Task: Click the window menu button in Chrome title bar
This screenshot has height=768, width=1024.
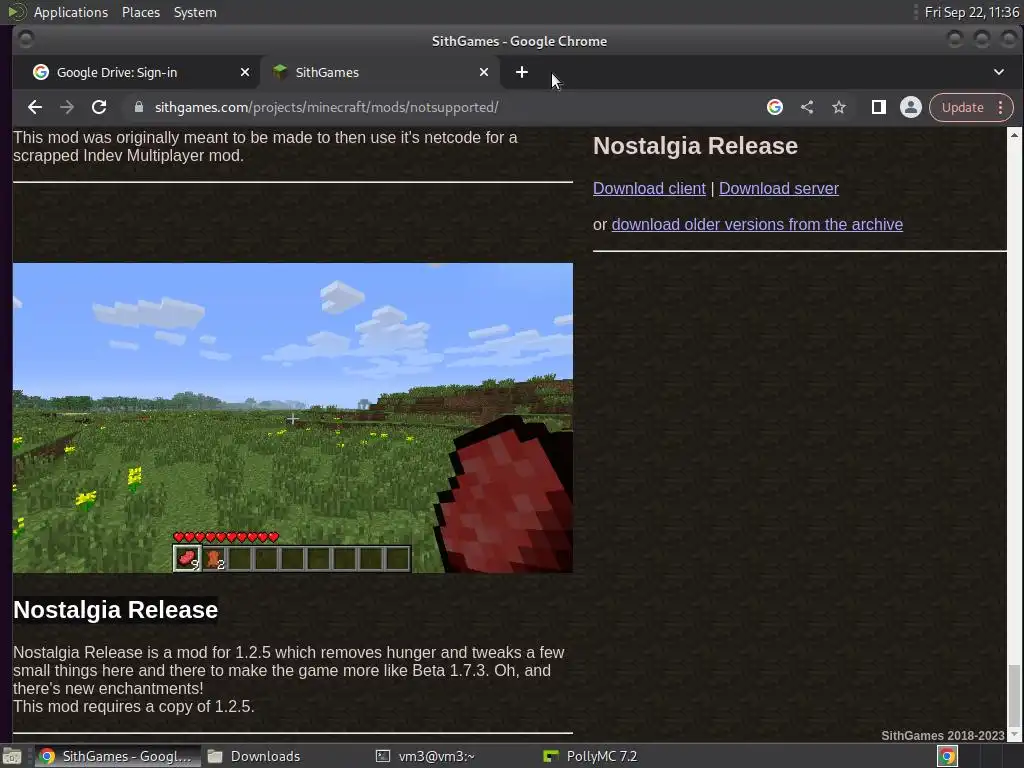Action: [x=26, y=40]
